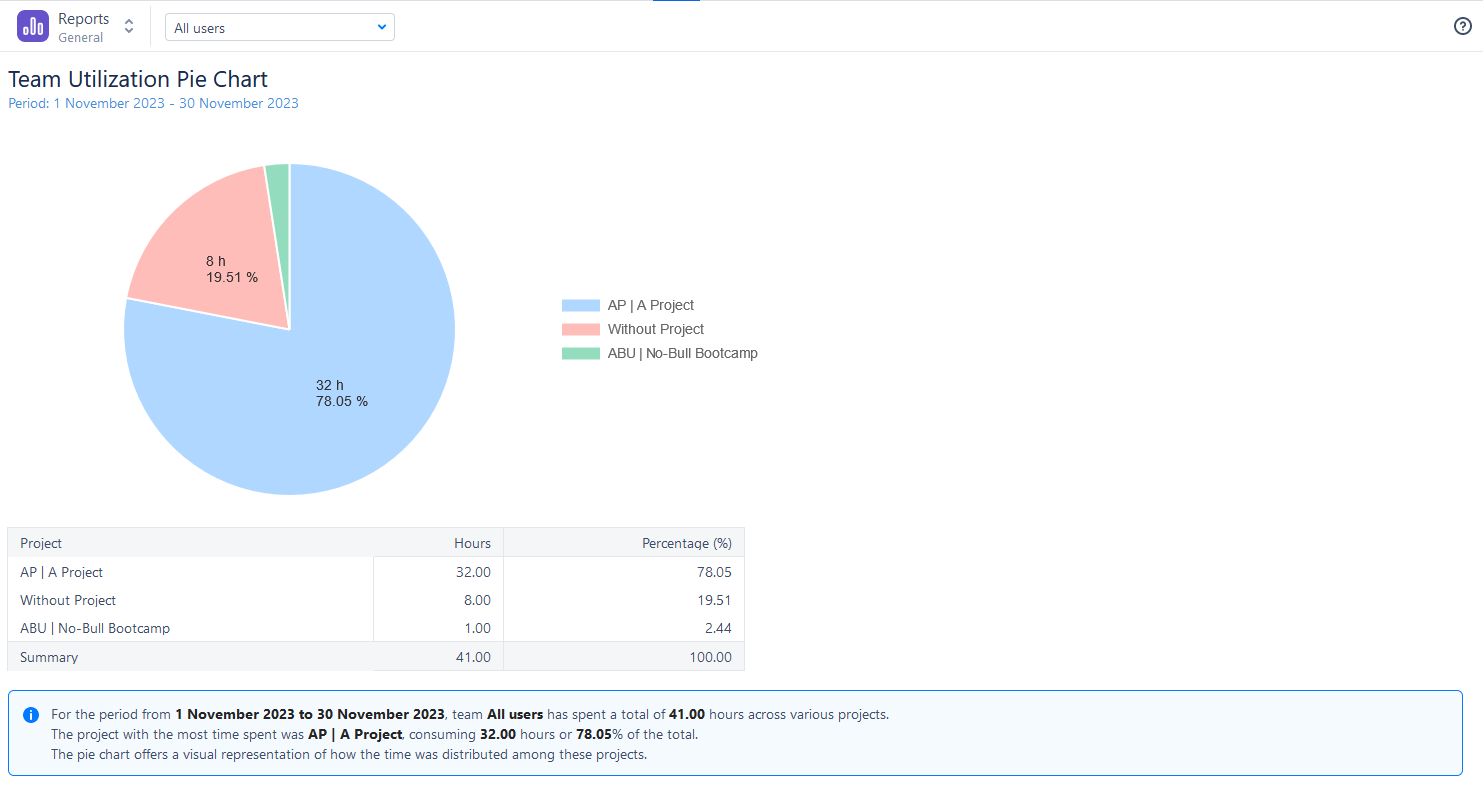This screenshot has height=790, width=1483.
Task: Click pink legend swatch for Without Project
Action: click(x=581, y=329)
